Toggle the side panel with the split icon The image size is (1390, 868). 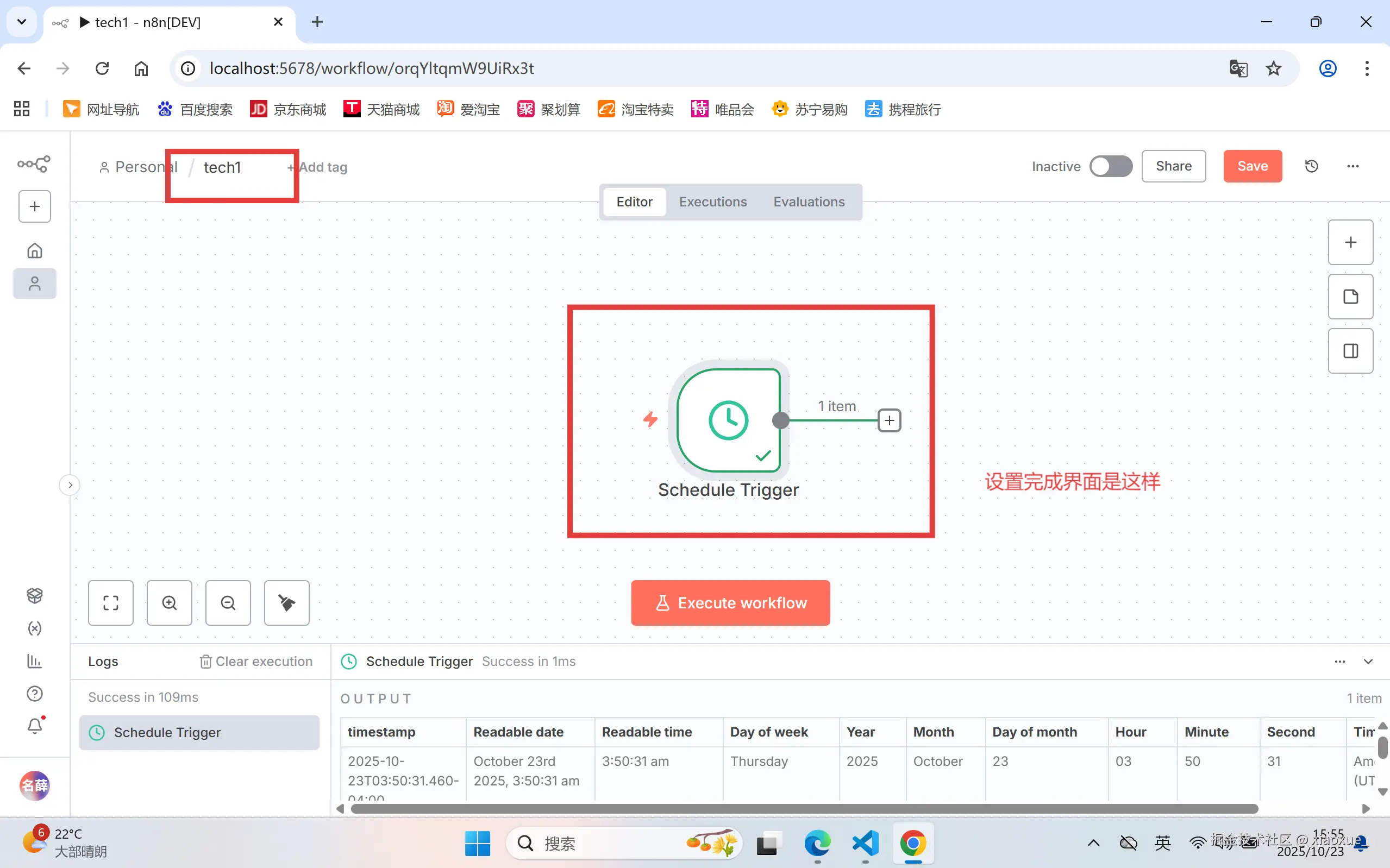coord(1350,351)
